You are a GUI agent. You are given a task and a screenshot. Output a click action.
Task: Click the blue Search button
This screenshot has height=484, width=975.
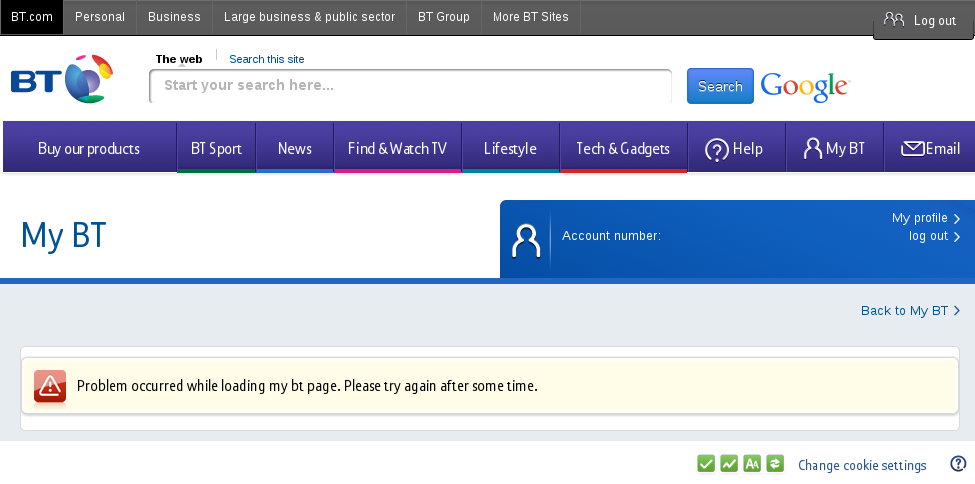(720, 86)
